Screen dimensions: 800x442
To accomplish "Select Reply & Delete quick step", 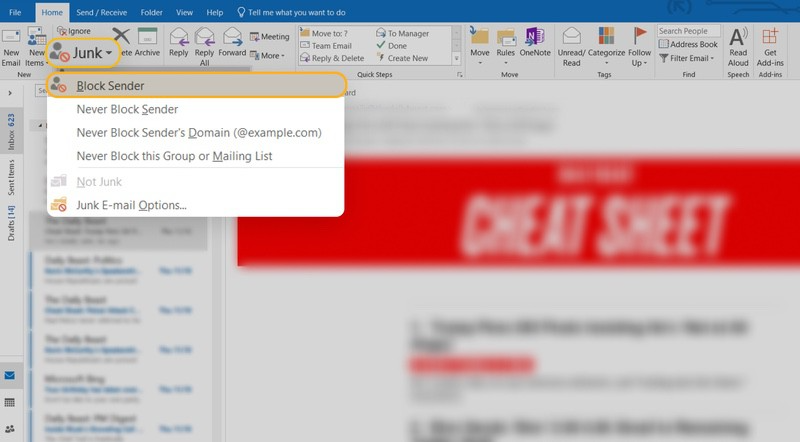I will (x=332, y=58).
